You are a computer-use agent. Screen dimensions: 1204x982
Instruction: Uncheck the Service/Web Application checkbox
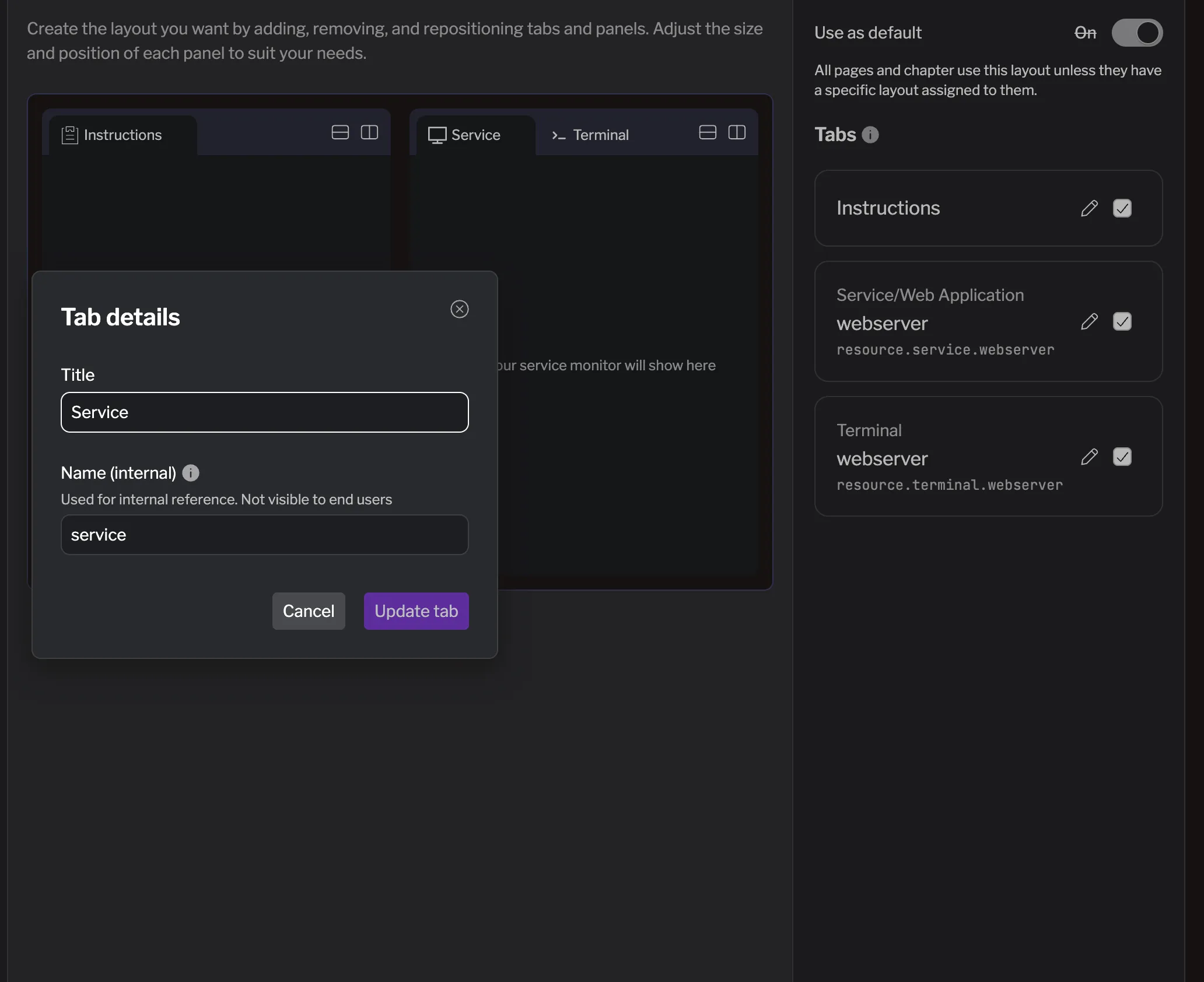click(1122, 321)
